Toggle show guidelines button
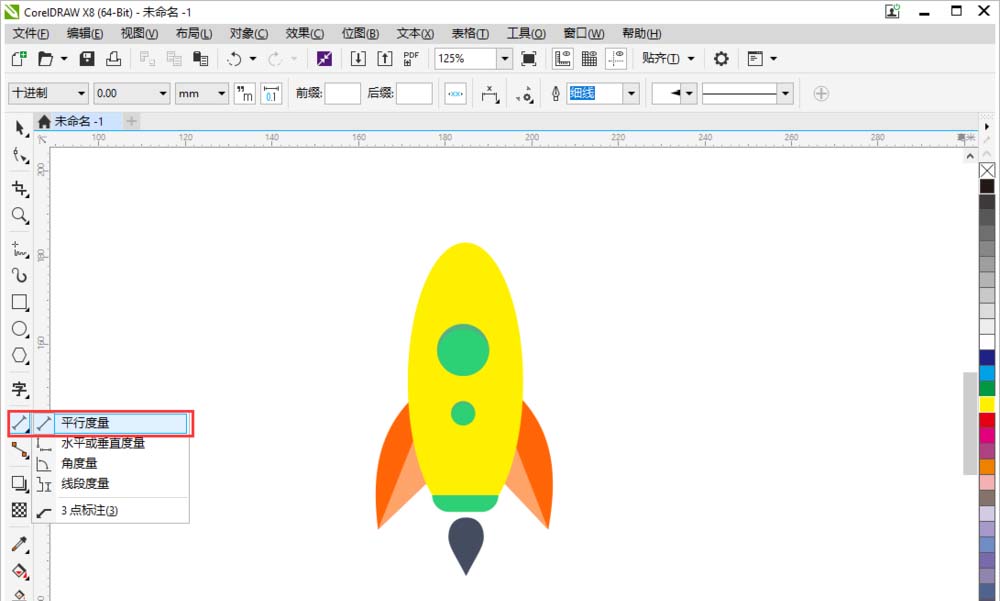Screen dimensions: 1000x601 click(617, 59)
